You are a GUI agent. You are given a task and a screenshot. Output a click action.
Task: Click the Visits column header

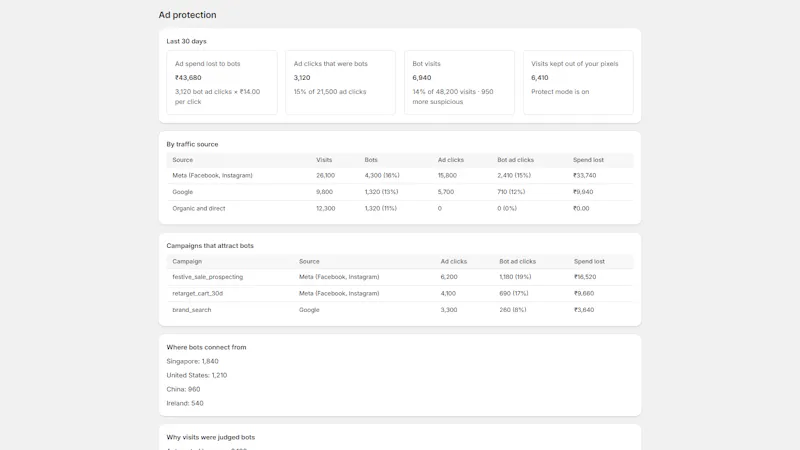(x=324, y=160)
